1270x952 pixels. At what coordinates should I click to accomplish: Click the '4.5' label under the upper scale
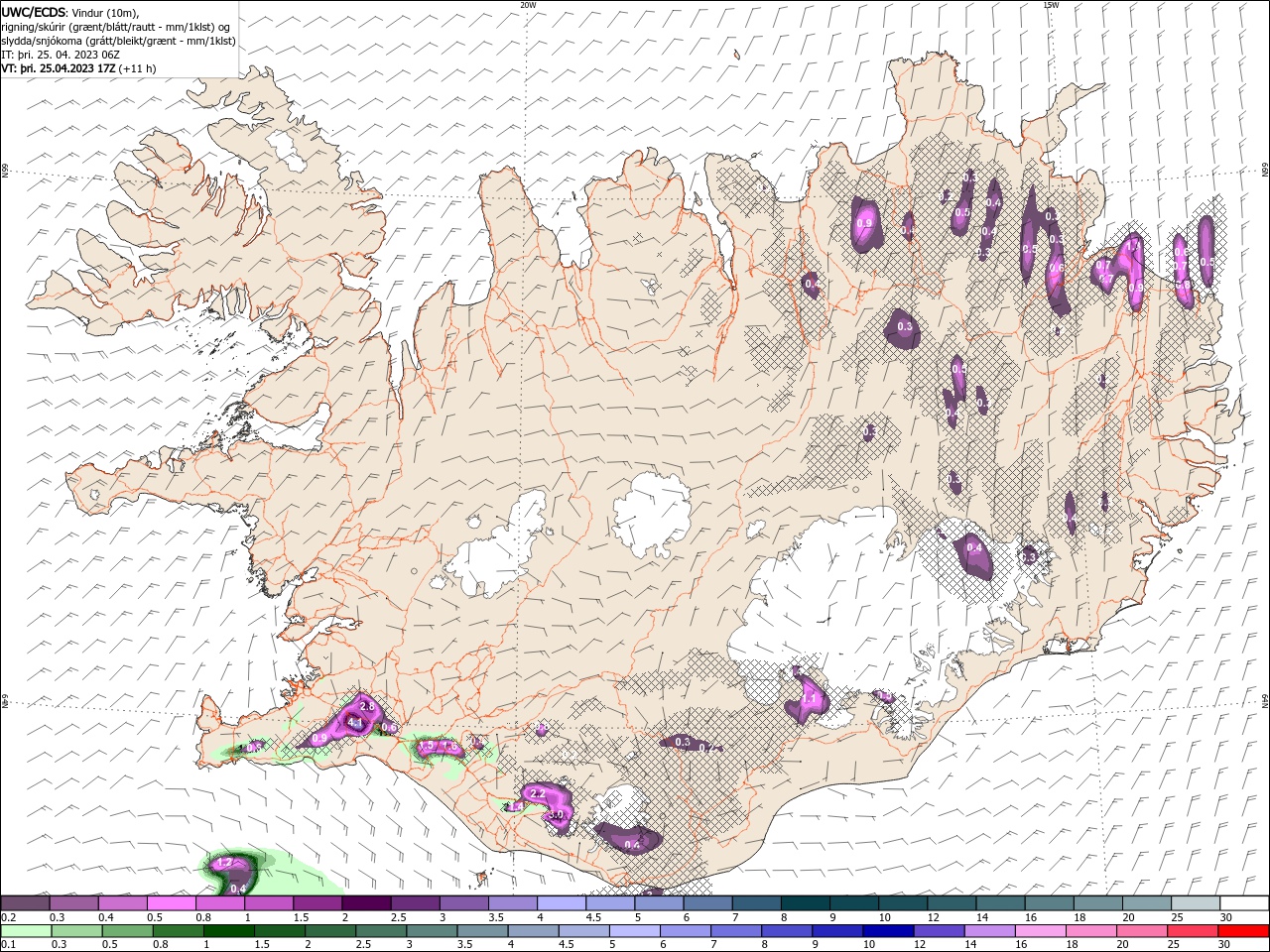[x=593, y=917]
